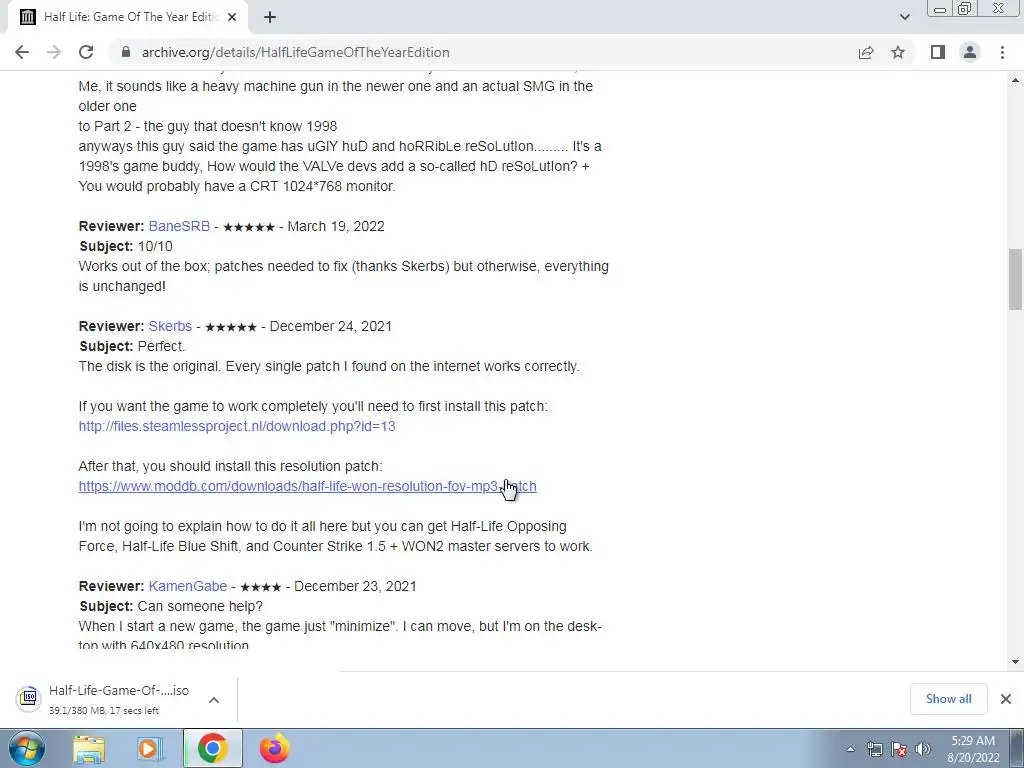Click the Chrome taskbar icon
The height and width of the screenshot is (768, 1024).
pyautogui.click(x=212, y=748)
